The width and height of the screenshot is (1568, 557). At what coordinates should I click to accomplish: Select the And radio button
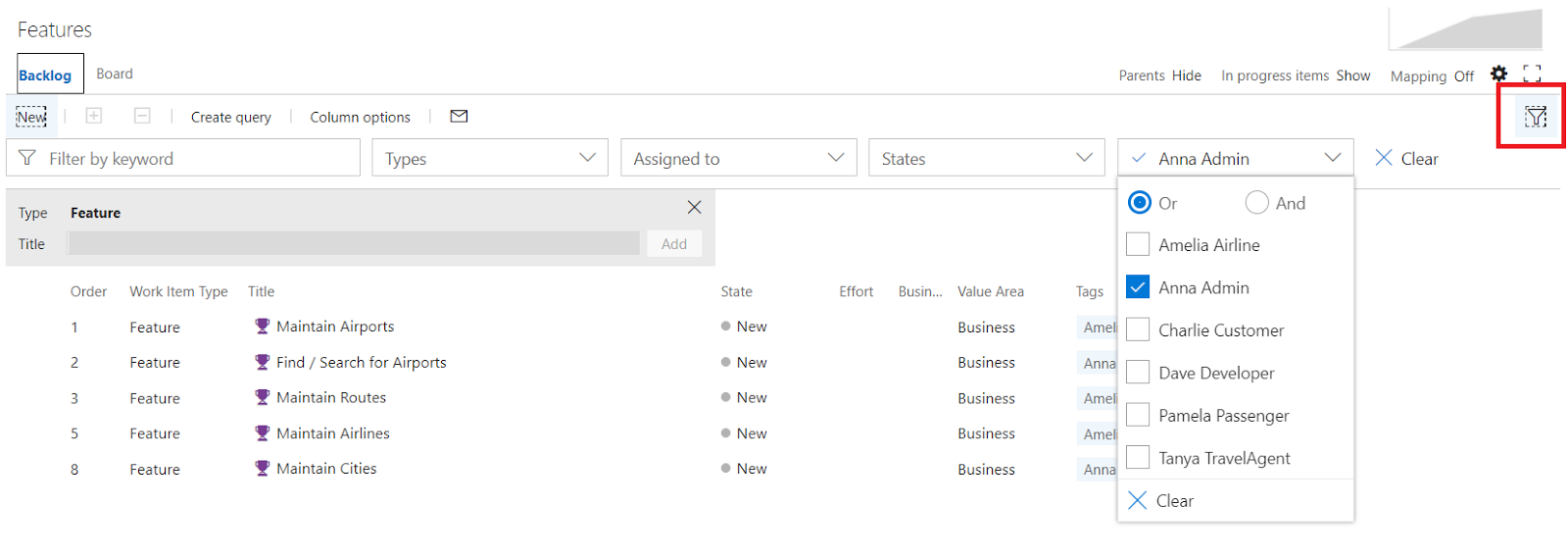click(x=1256, y=202)
